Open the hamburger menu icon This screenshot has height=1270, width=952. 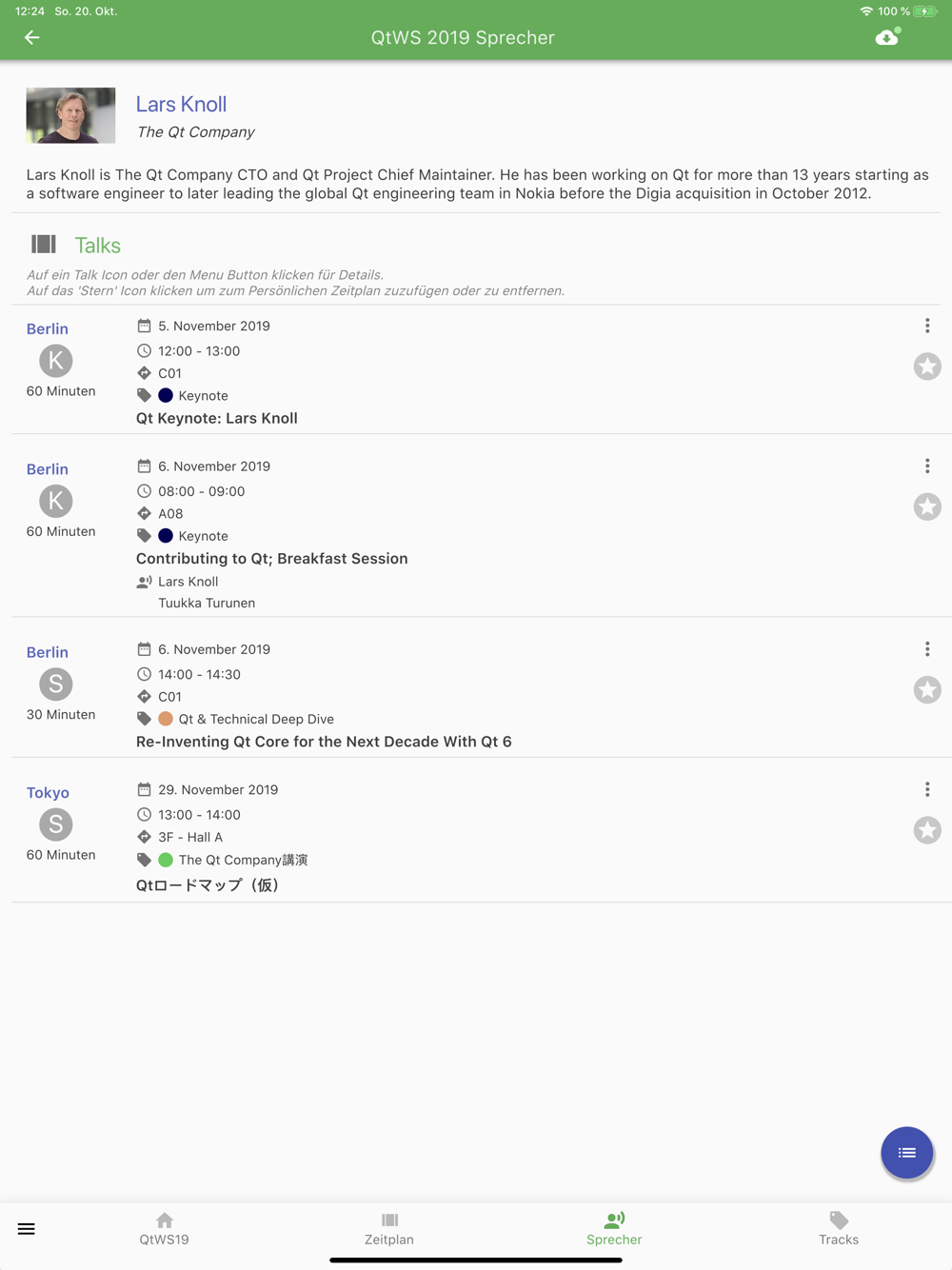(x=27, y=1229)
